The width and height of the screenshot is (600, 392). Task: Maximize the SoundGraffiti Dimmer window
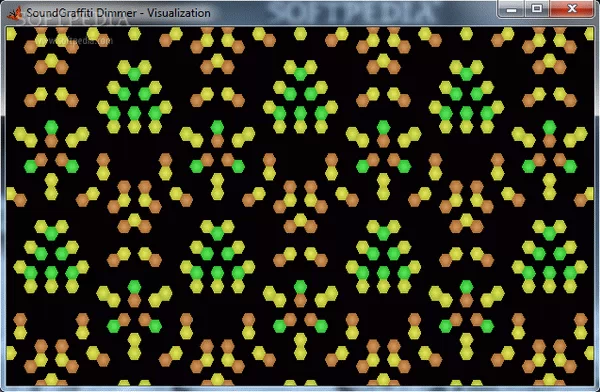(x=536, y=9)
